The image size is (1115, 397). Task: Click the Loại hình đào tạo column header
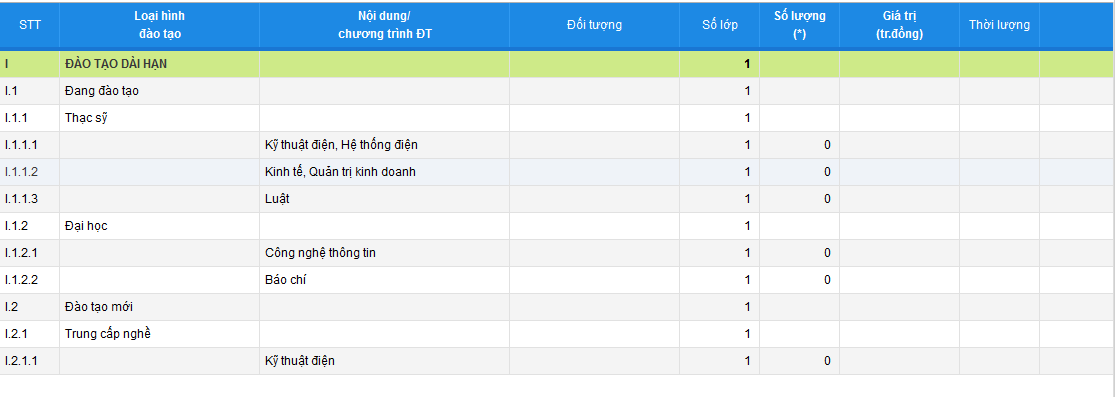point(159,25)
